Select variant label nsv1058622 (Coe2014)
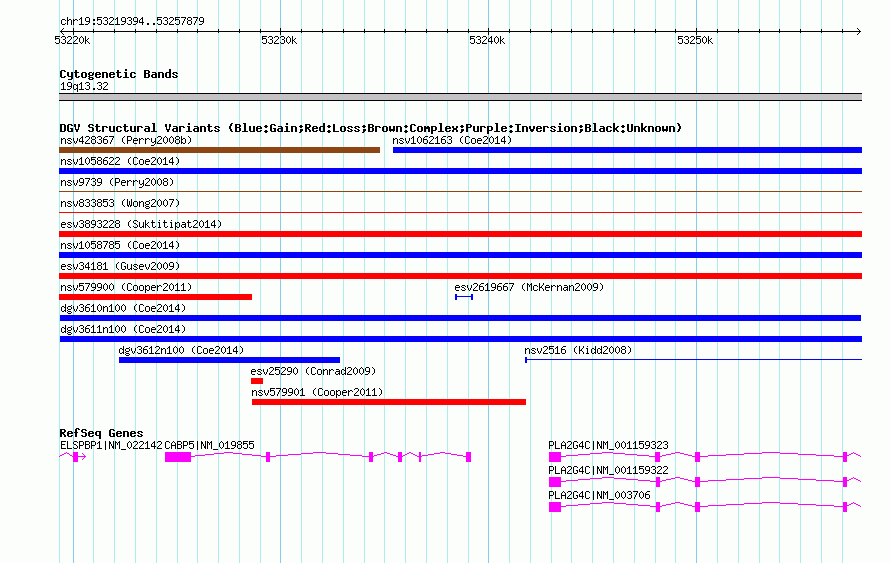 pyautogui.click(x=120, y=161)
